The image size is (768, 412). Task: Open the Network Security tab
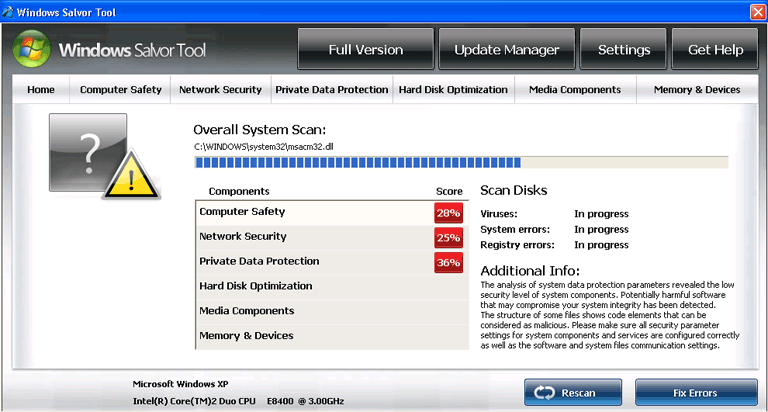(x=220, y=90)
